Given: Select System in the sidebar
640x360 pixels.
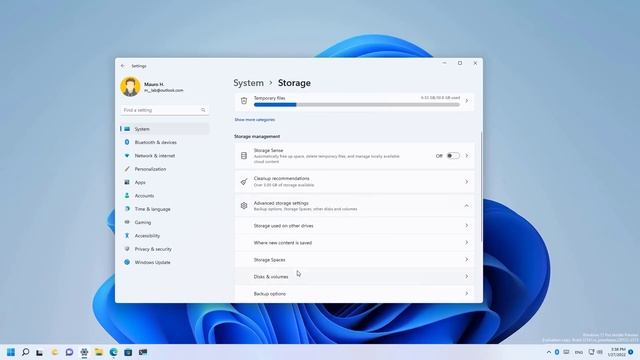Looking at the screenshot, I should (165, 129).
